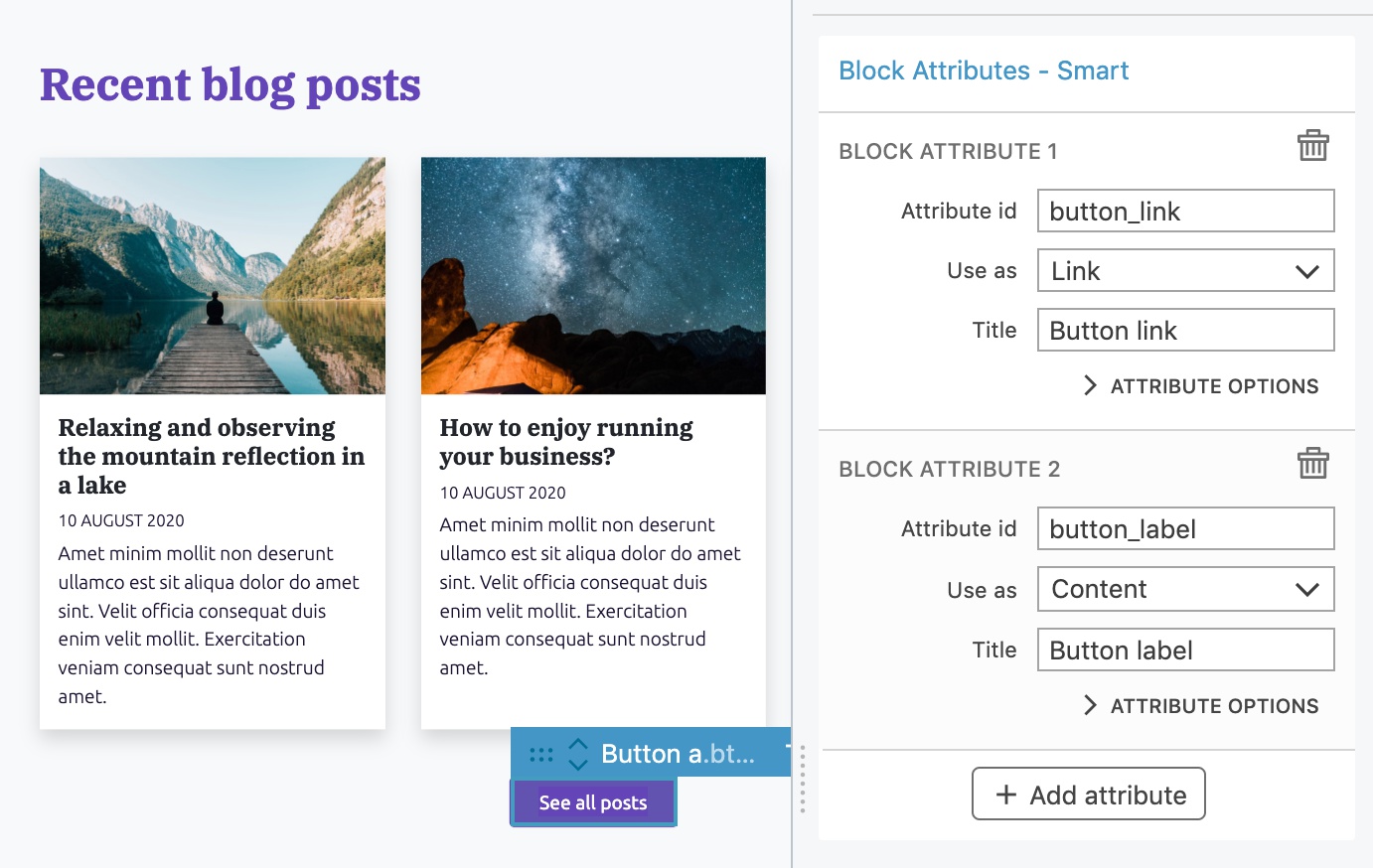Move Button block down with down chevron
1373x868 pixels.
578,765
